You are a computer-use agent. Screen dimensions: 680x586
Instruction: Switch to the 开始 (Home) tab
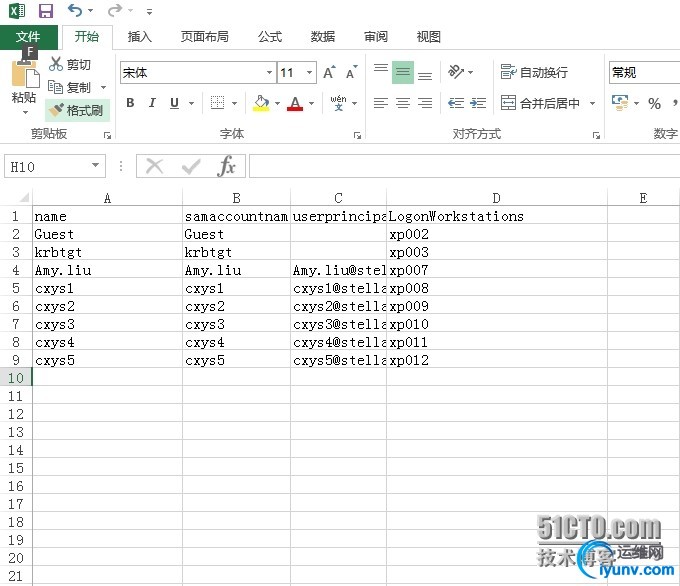(x=87, y=37)
